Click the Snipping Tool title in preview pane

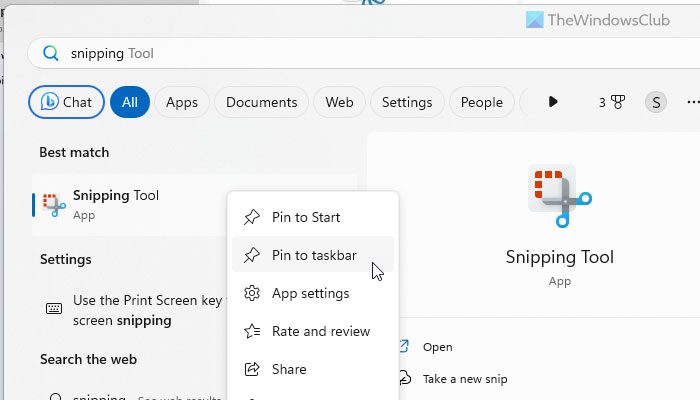pos(560,257)
